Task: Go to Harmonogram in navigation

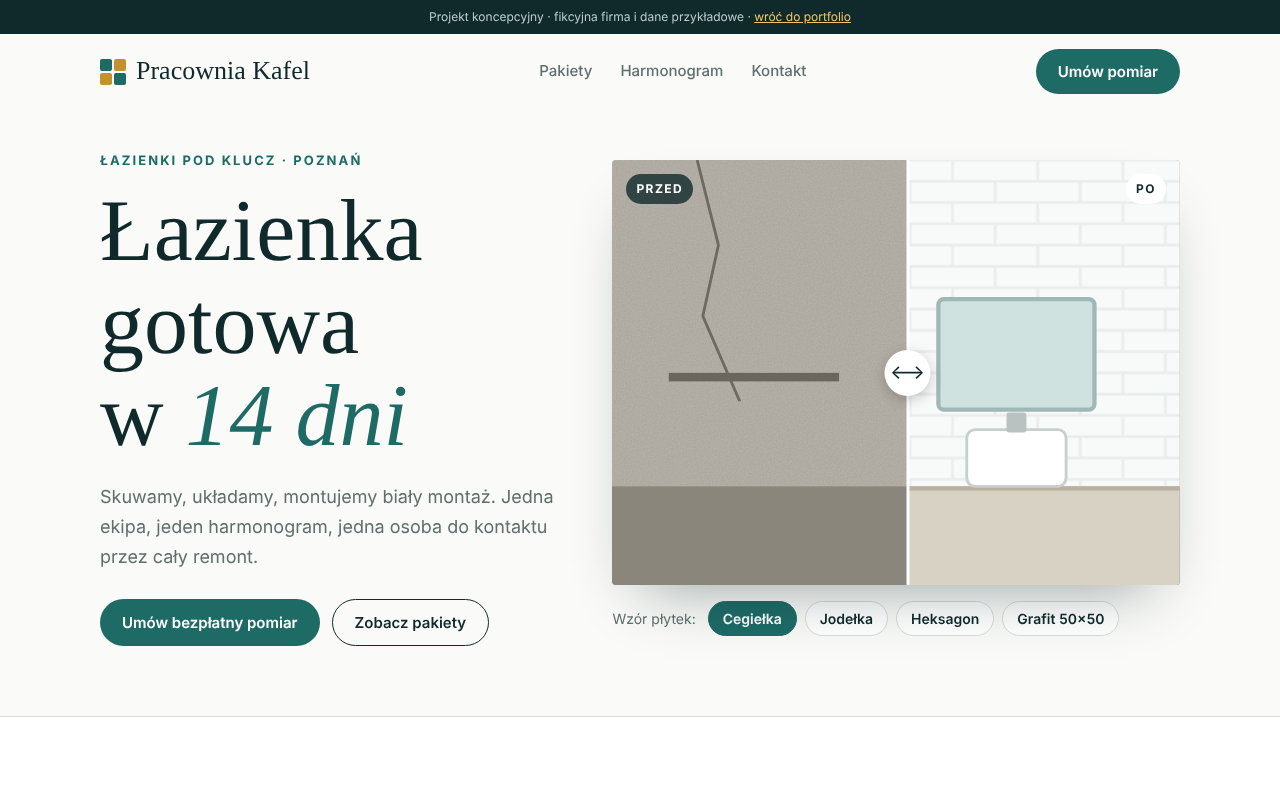Action: click(672, 71)
